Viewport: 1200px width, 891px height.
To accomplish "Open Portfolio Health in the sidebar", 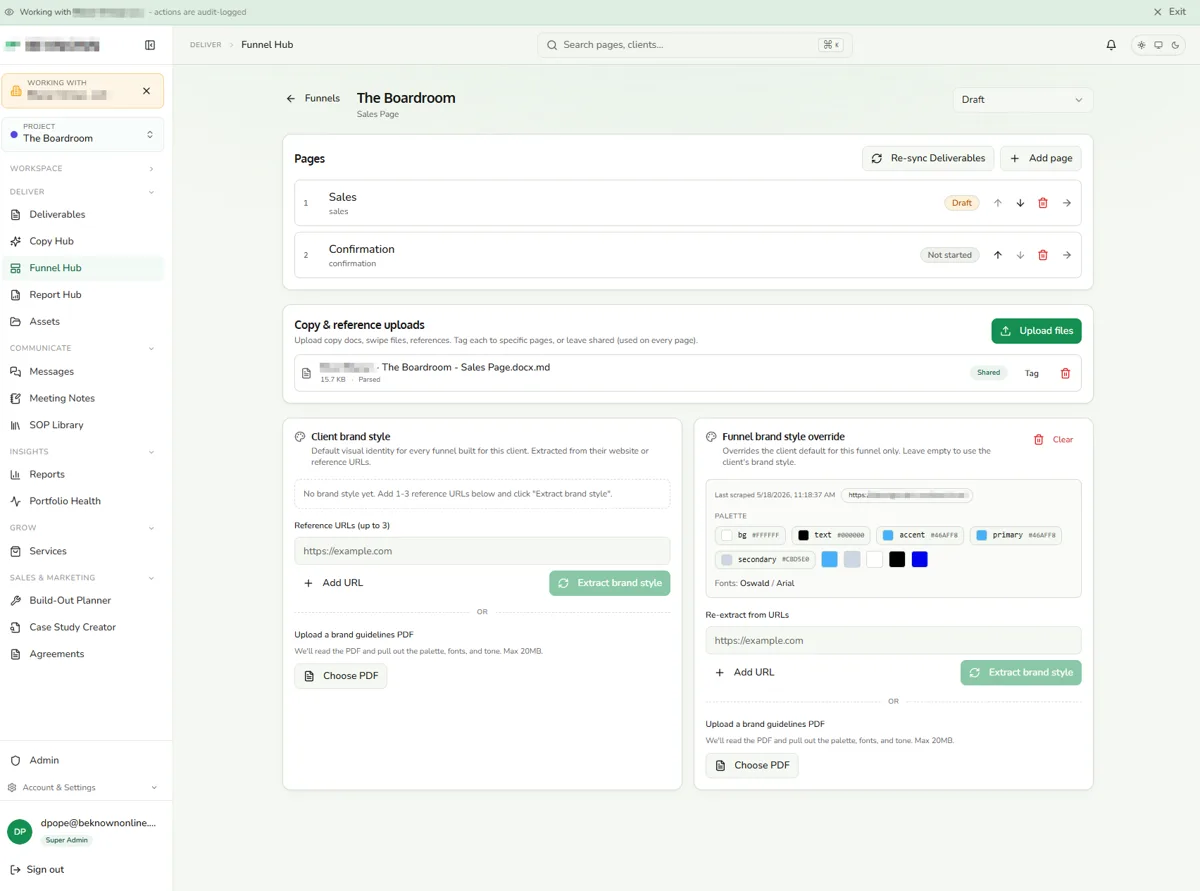I will tap(83, 501).
